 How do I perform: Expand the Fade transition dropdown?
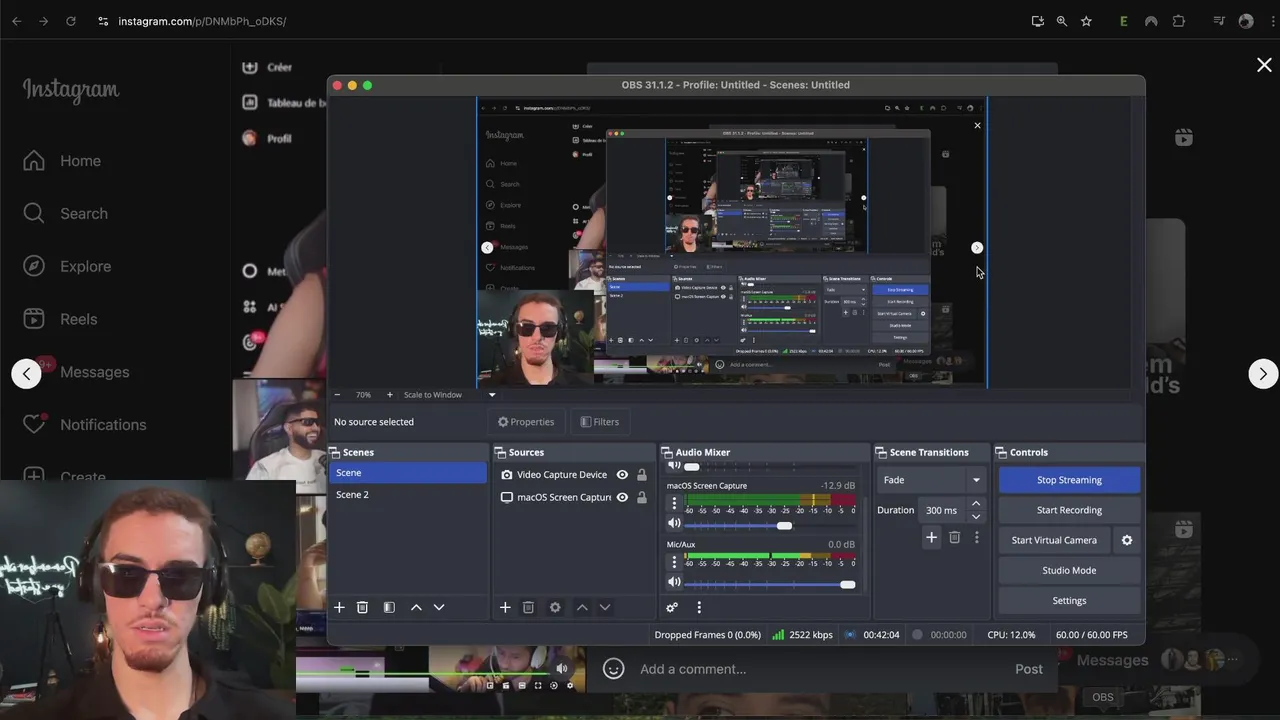(x=976, y=480)
